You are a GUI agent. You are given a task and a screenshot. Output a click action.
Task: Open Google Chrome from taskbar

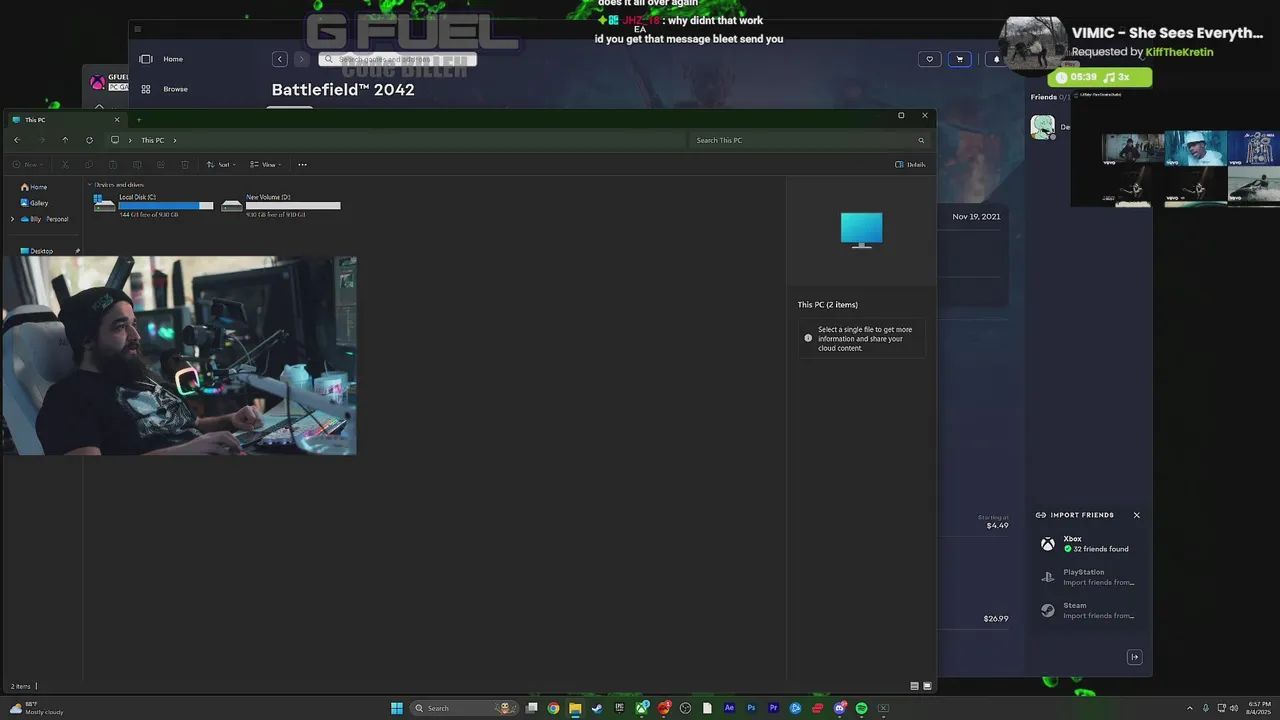553,708
